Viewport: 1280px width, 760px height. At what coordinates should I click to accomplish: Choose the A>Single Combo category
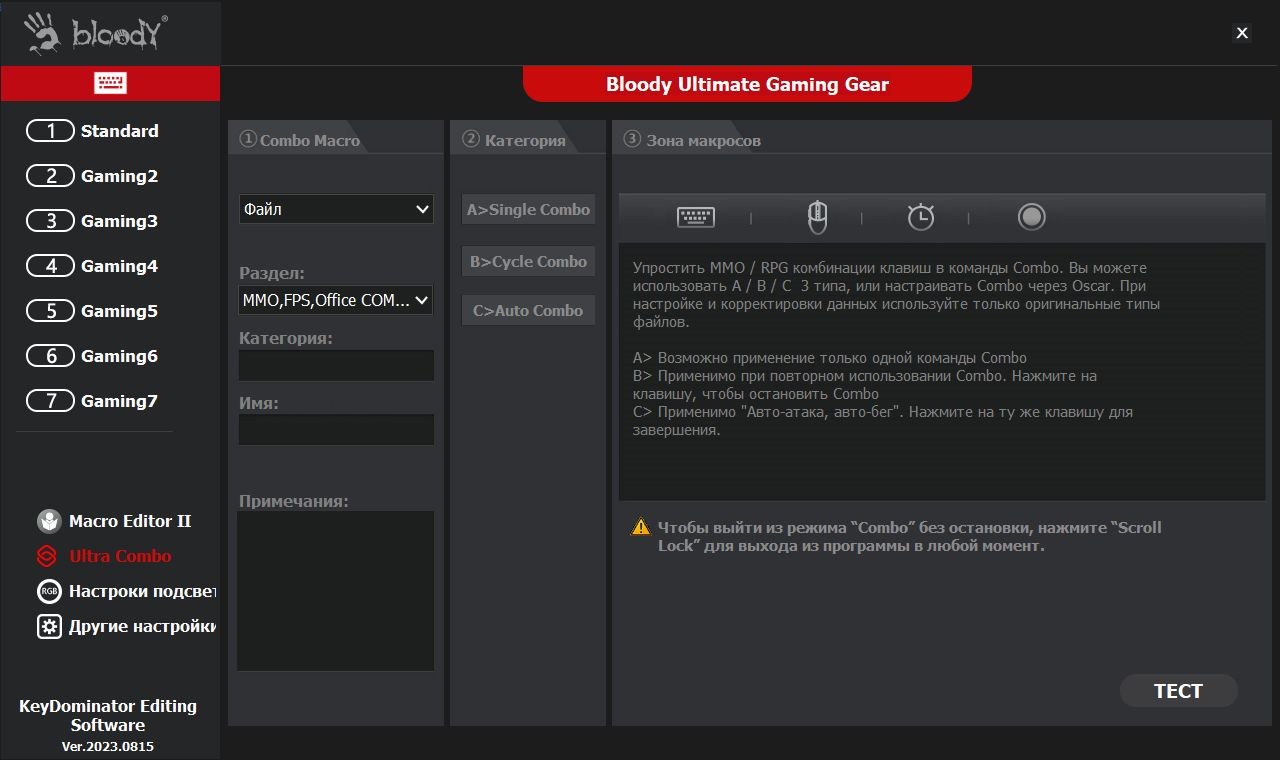pyautogui.click(x=528, y=210)
